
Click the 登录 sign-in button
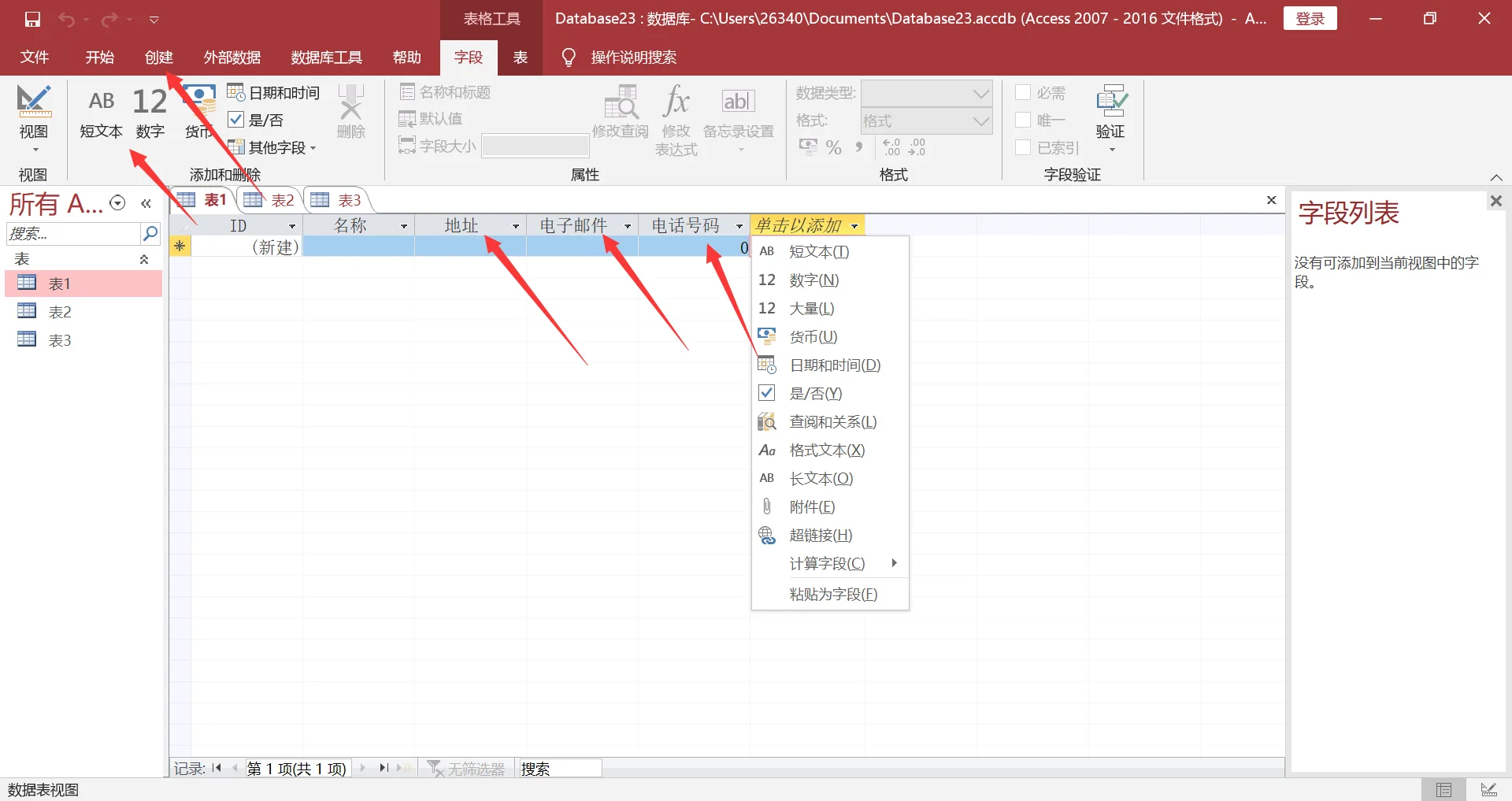pyautogui.click(x=1310, y=18)
